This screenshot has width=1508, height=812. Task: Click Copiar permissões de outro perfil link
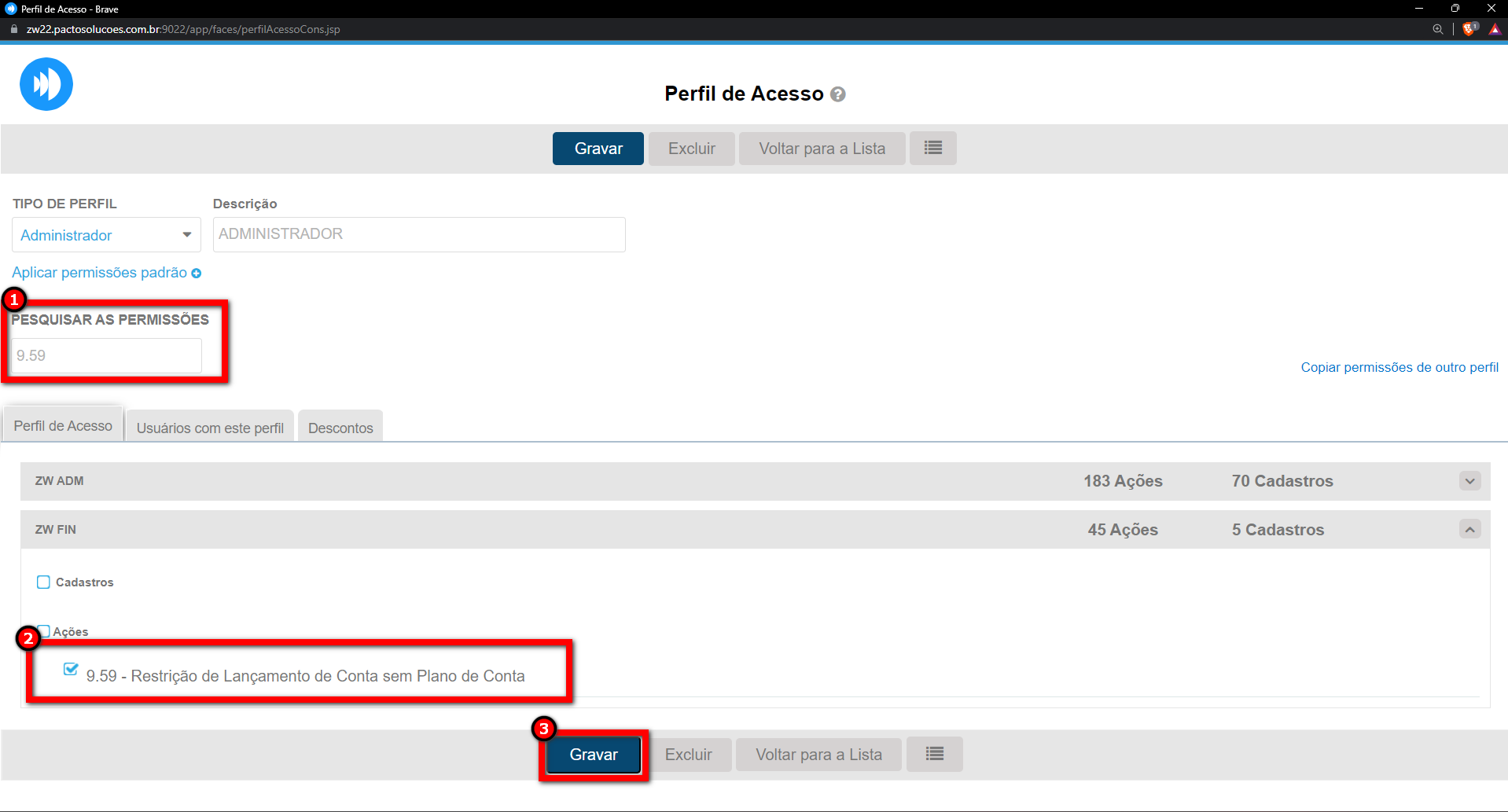tap(1399, 367)
